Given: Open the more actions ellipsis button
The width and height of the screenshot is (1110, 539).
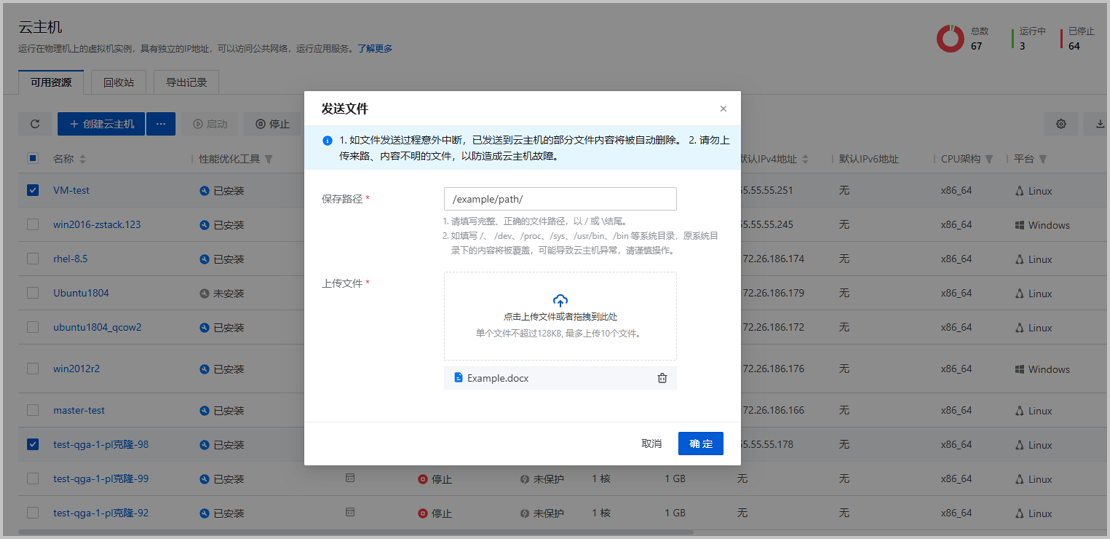Looking at the screenshot, I should tap(161, 124).
